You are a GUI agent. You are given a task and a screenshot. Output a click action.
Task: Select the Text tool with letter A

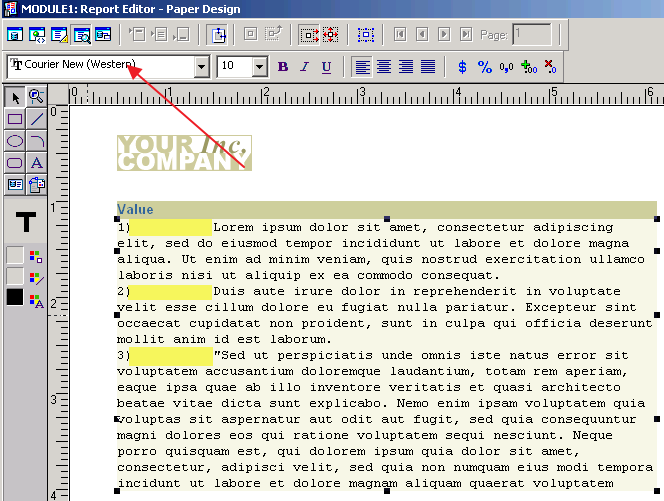(37, 163)
